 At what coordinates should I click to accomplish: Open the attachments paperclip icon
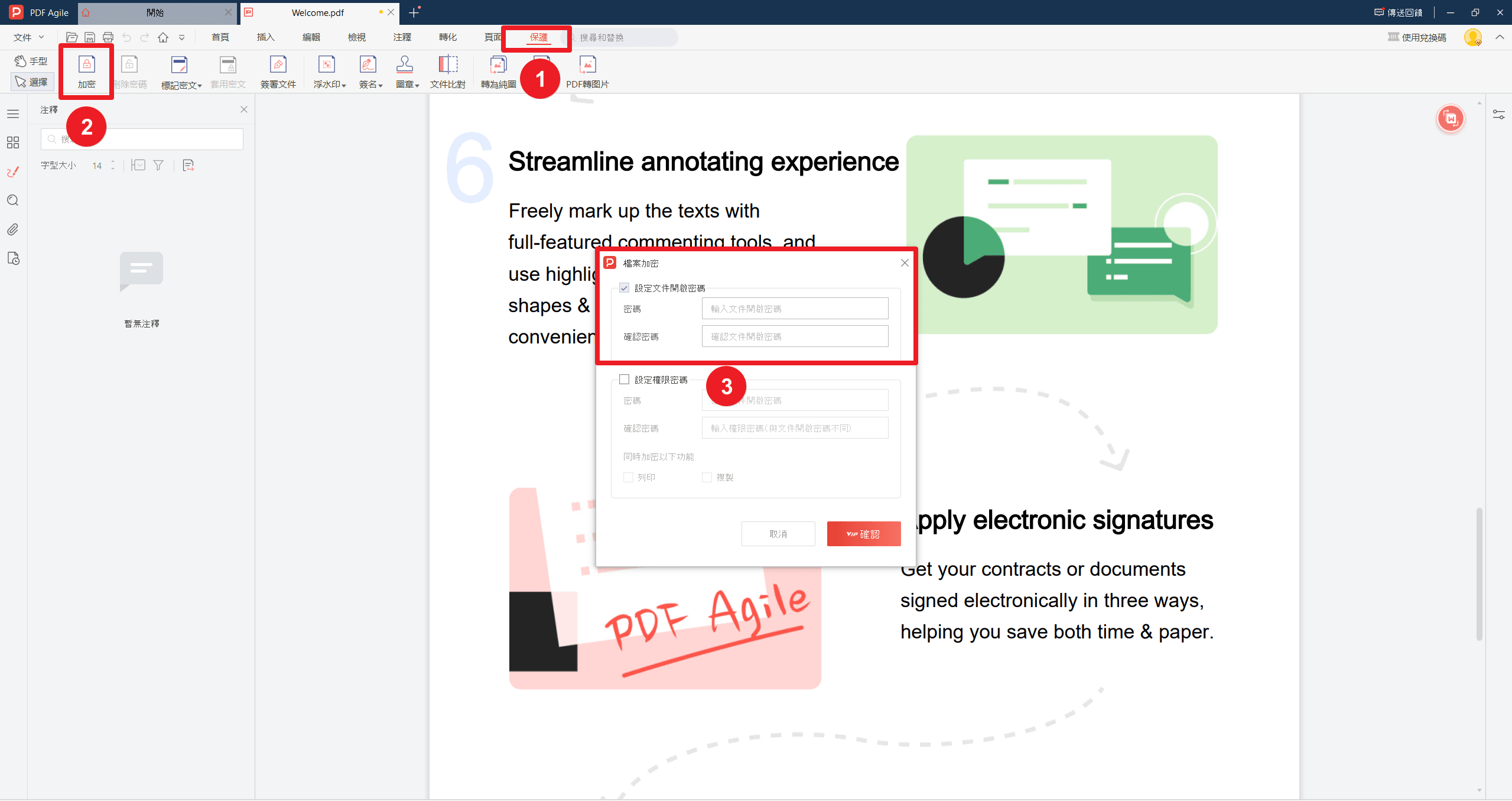tap(13, 229)
